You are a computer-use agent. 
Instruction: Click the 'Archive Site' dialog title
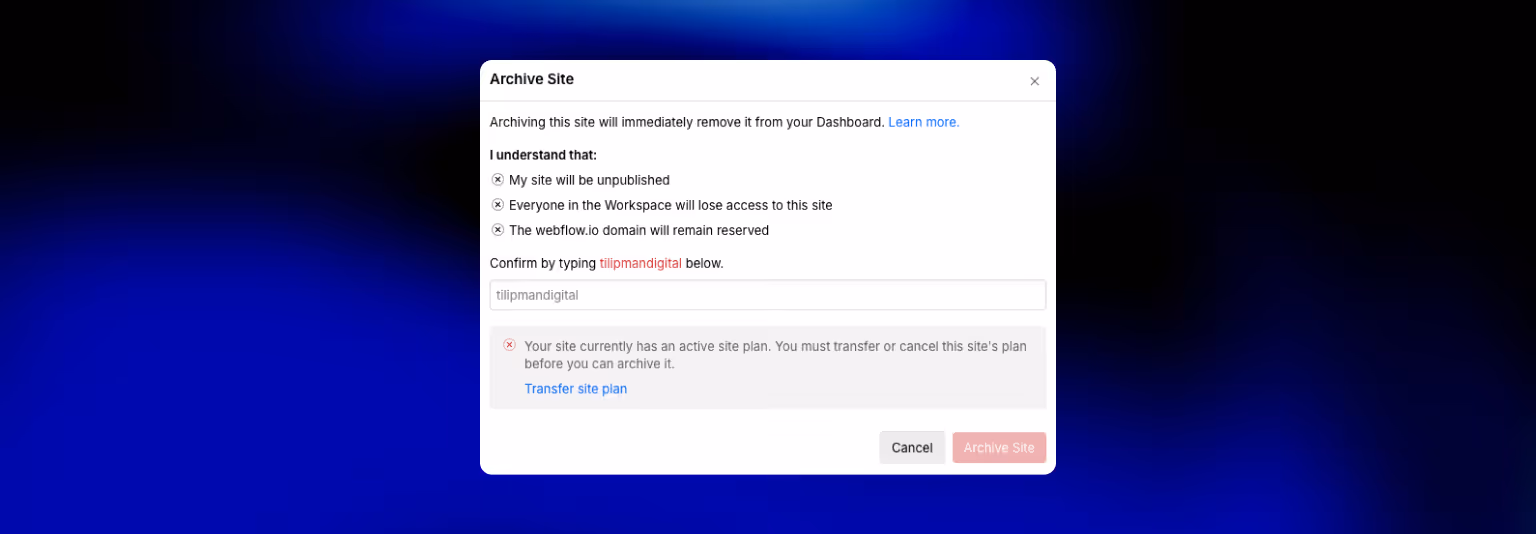(532, 79)
